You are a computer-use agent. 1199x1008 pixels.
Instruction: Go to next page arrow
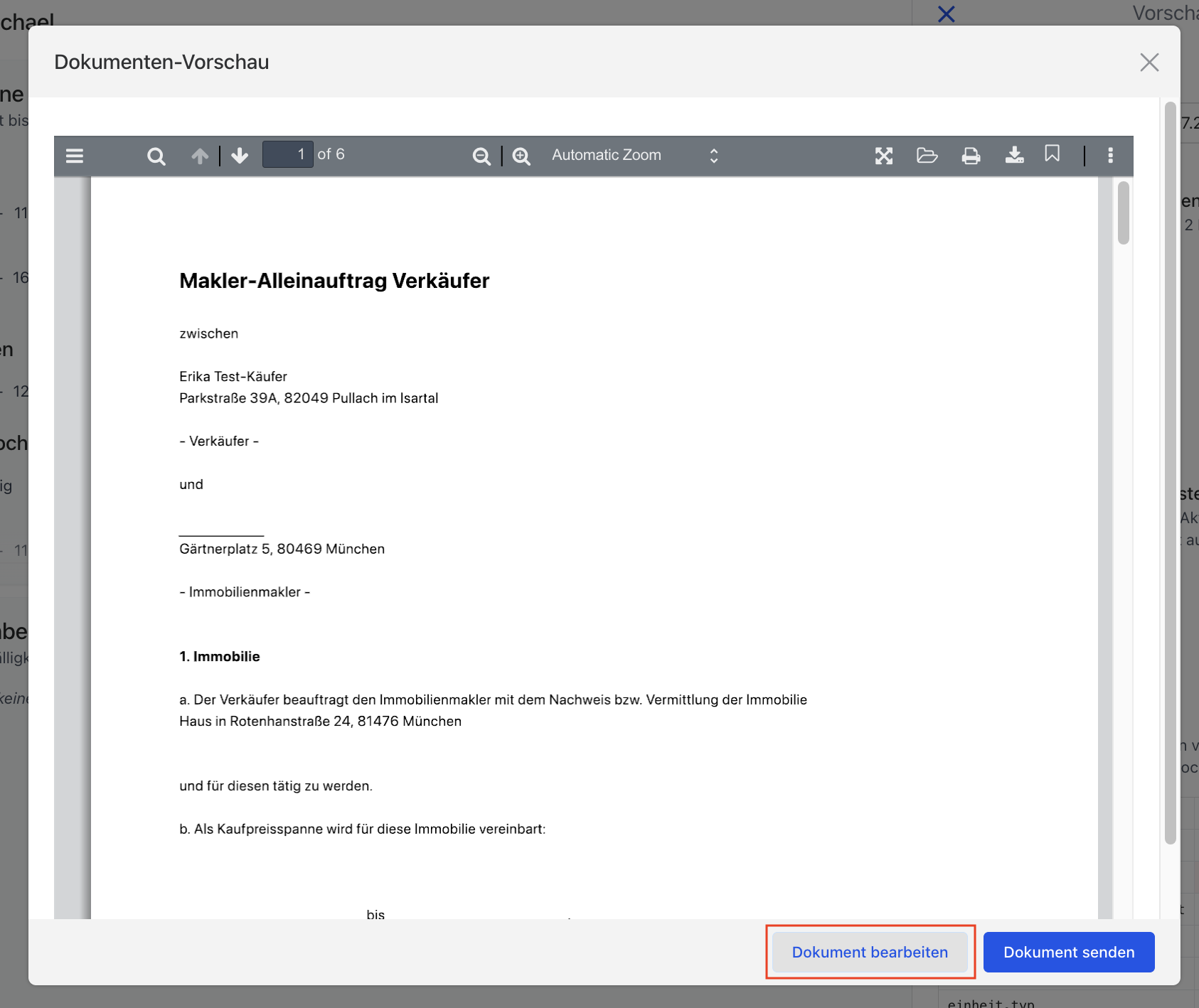(240, 156)
